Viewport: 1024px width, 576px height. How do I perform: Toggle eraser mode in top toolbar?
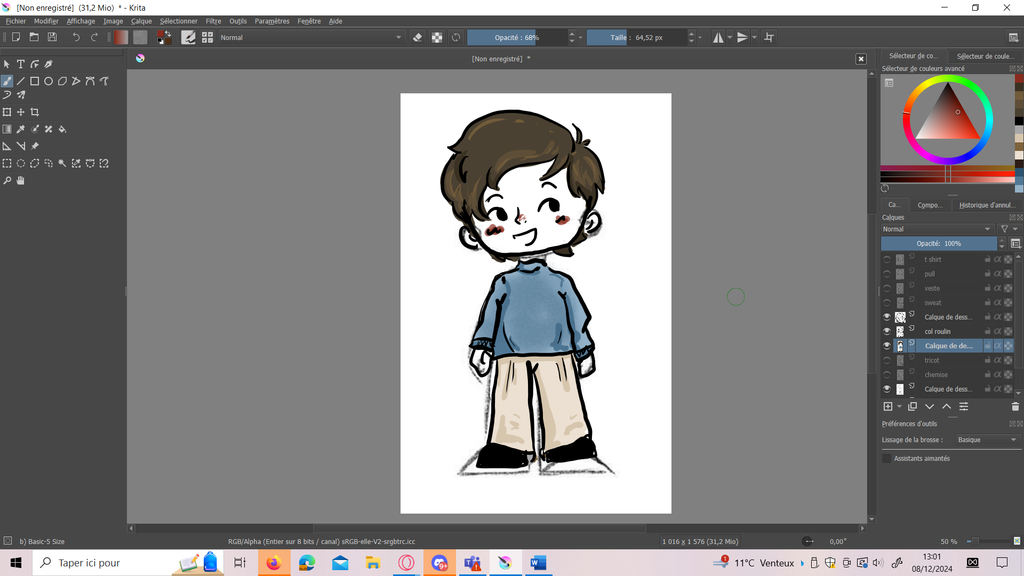418,37
